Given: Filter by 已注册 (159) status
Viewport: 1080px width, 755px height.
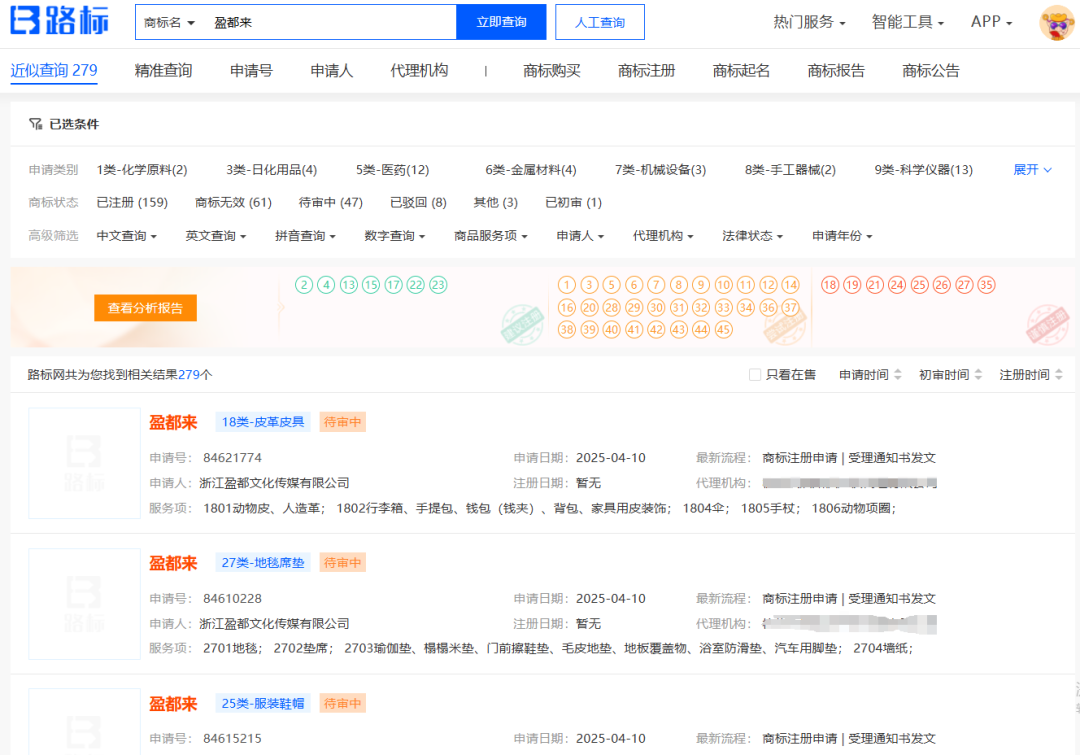Looking at the screenshot, I should click(x=132, y=203).
